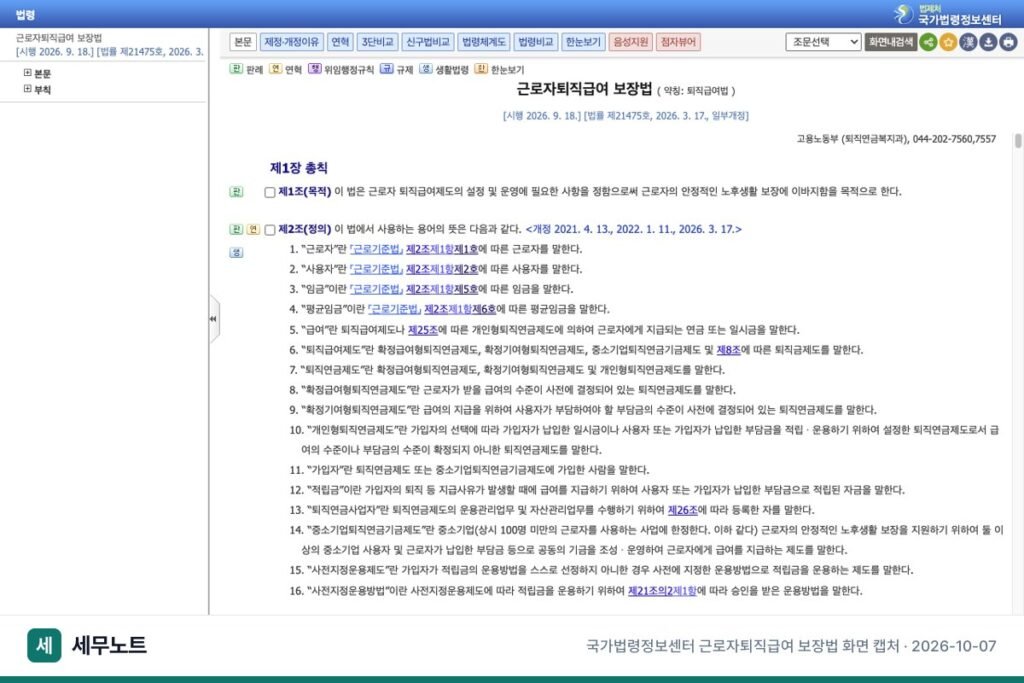
Task: Click the 시행 2026. 9. 18. info line under the title
Action: click(x=626, y=116)
